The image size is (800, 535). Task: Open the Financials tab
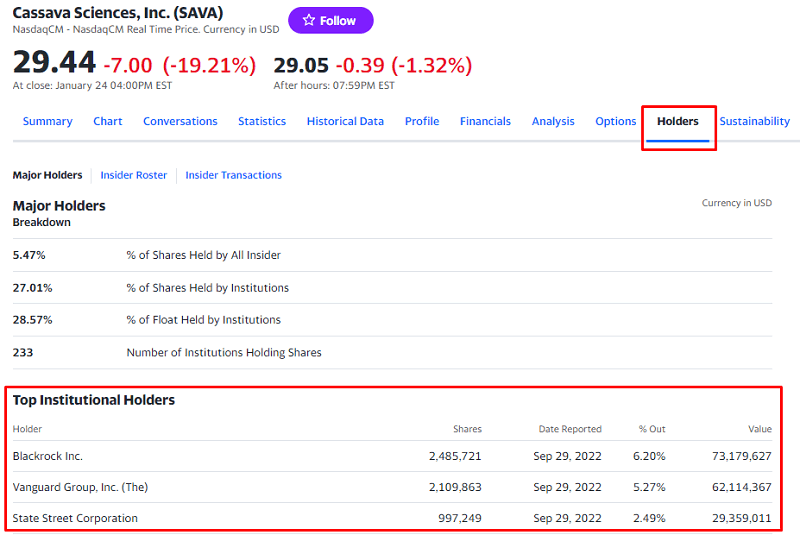click(x=485, y=121)
